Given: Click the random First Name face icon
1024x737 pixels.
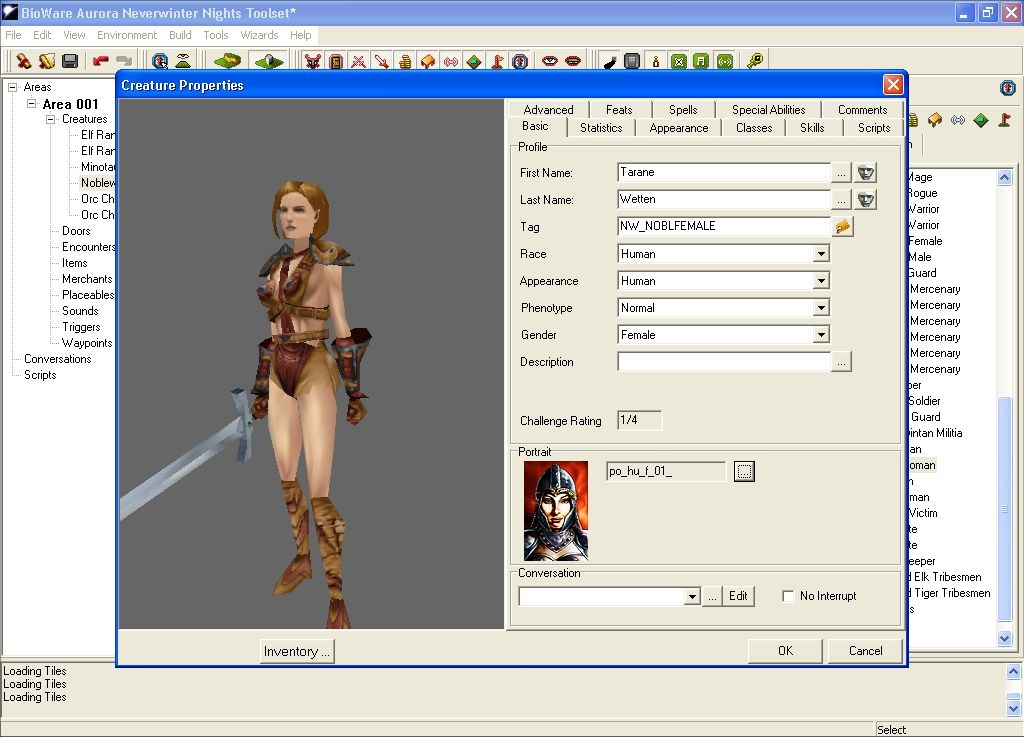Looking at the screenshot, I should coord(865,172).
